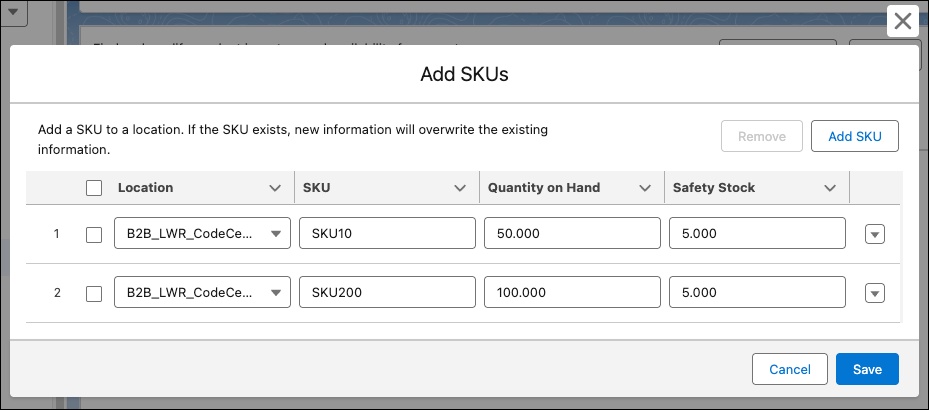The height and width of the screenshot is (410, 929).
Task: Click the Add SKUs dialog title
Action: click(464, 74)
